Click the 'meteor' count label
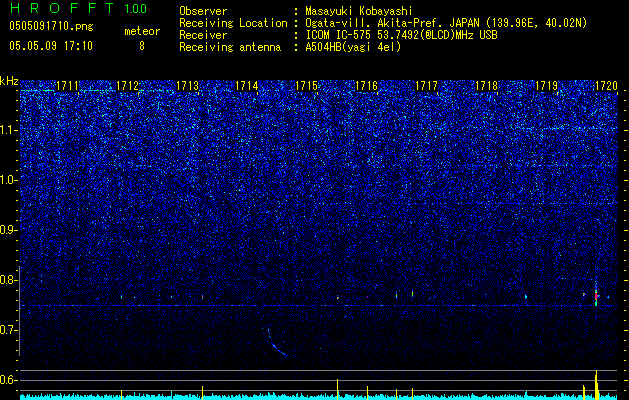Image resolution: width=629 pixels, height=400 pixels. 142,31
